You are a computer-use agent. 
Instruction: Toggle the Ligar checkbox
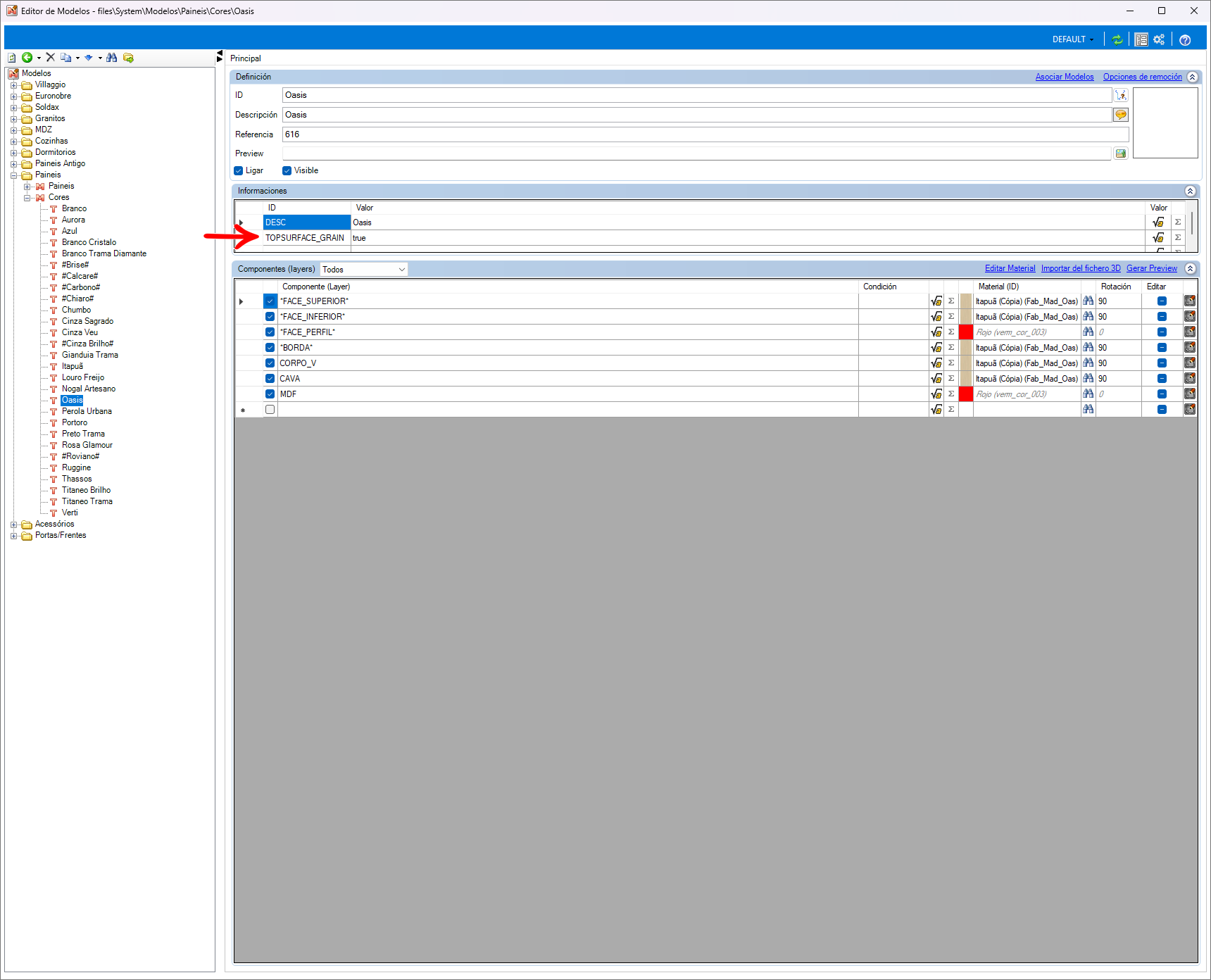point(239,171)
